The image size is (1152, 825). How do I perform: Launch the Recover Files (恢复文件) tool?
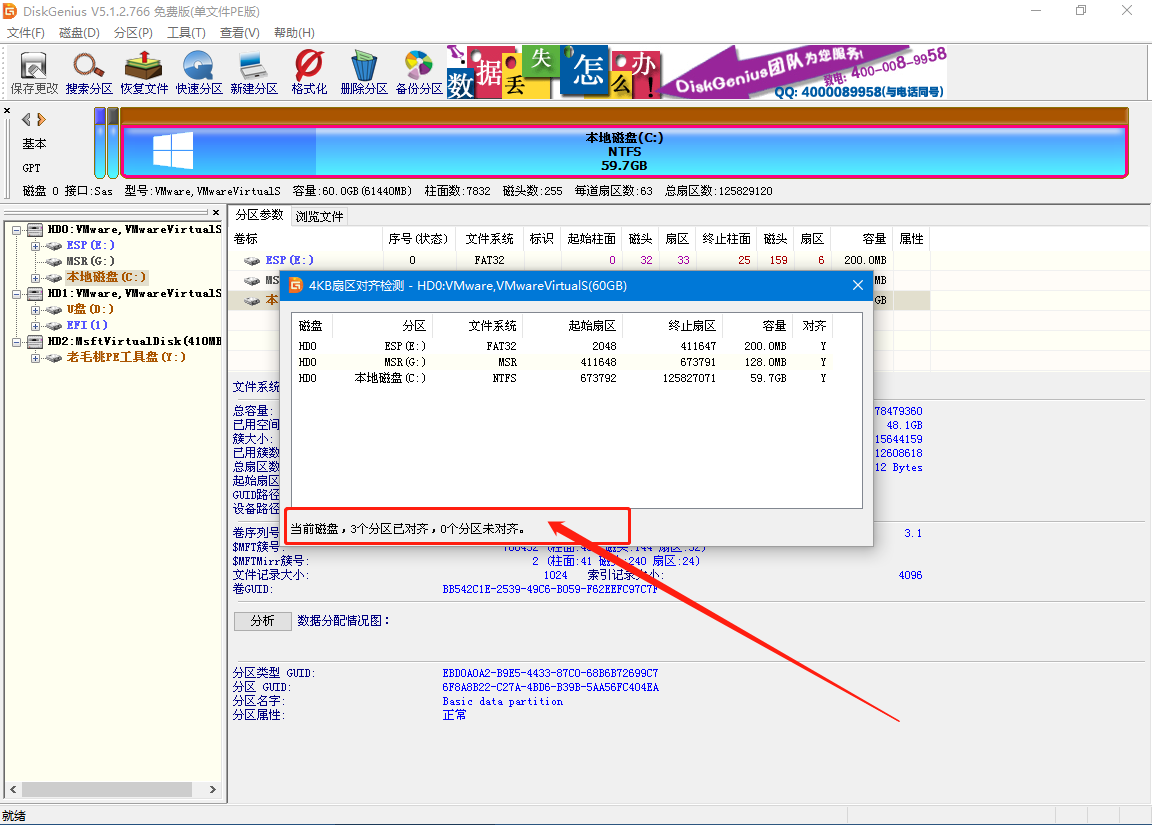pyautogui.click(x=144, y=73)
